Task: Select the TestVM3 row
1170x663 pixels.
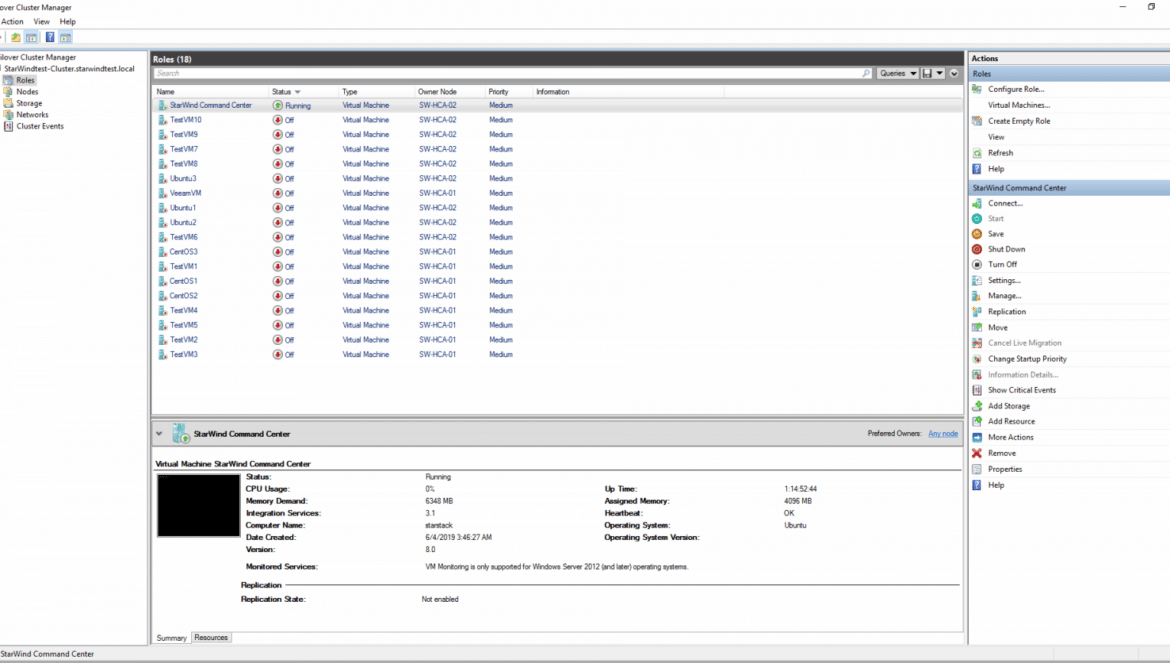Action: pos(557,354)
